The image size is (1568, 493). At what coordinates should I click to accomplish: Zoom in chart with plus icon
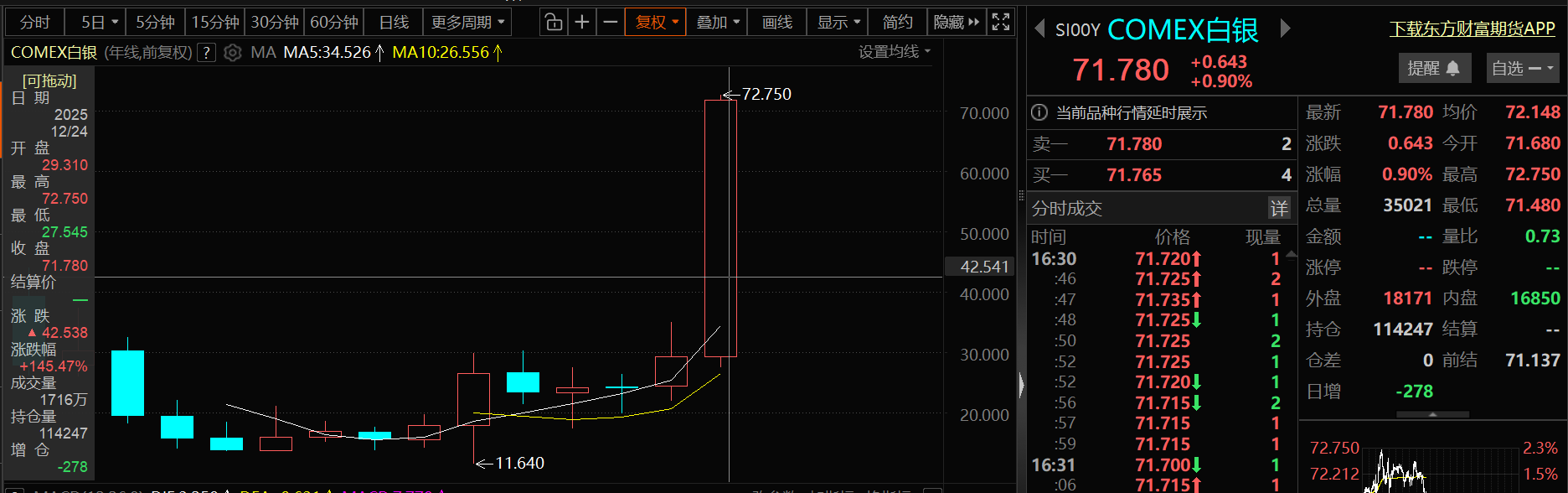tap(582, 22)
